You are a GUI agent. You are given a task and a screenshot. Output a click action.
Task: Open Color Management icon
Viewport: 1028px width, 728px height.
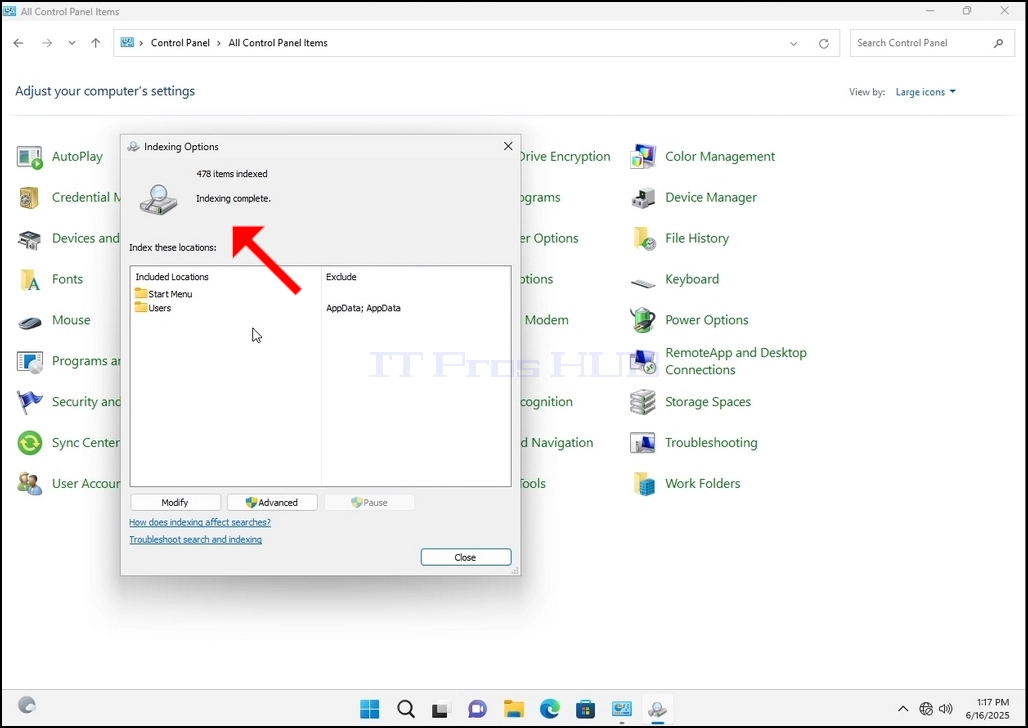642,157
